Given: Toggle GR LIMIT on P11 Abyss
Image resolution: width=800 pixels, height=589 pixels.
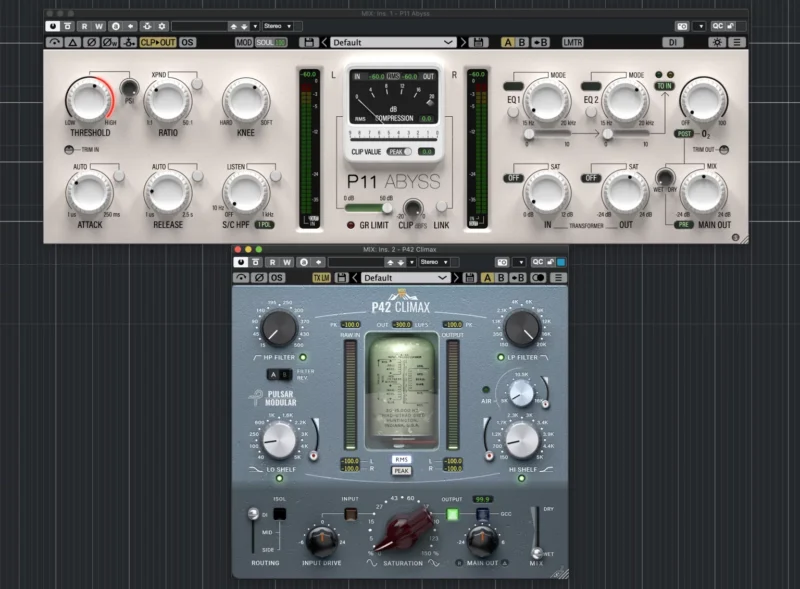Looking at the screenshot, I should (x=351, y=225).
